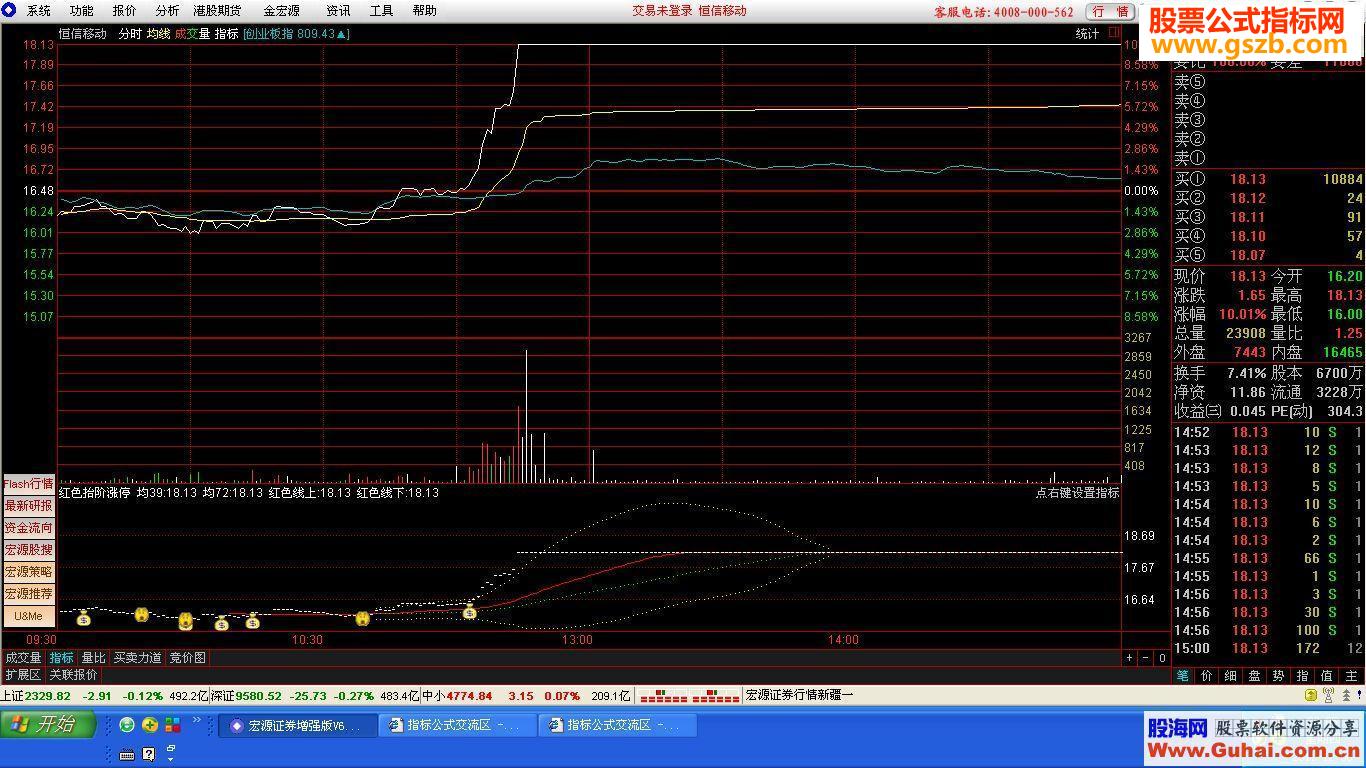This screenshot has width=1366, height=768.
Task: Select the 关联报价 tab
Action: (x=74, y=675)
